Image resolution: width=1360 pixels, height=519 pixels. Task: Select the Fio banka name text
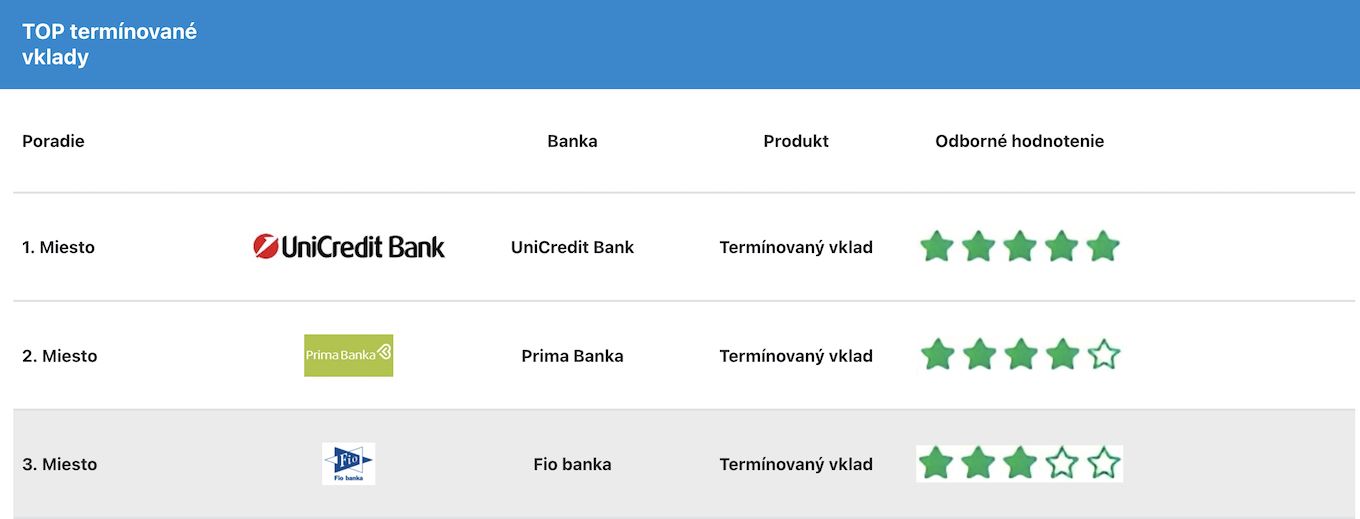[572, 464]
